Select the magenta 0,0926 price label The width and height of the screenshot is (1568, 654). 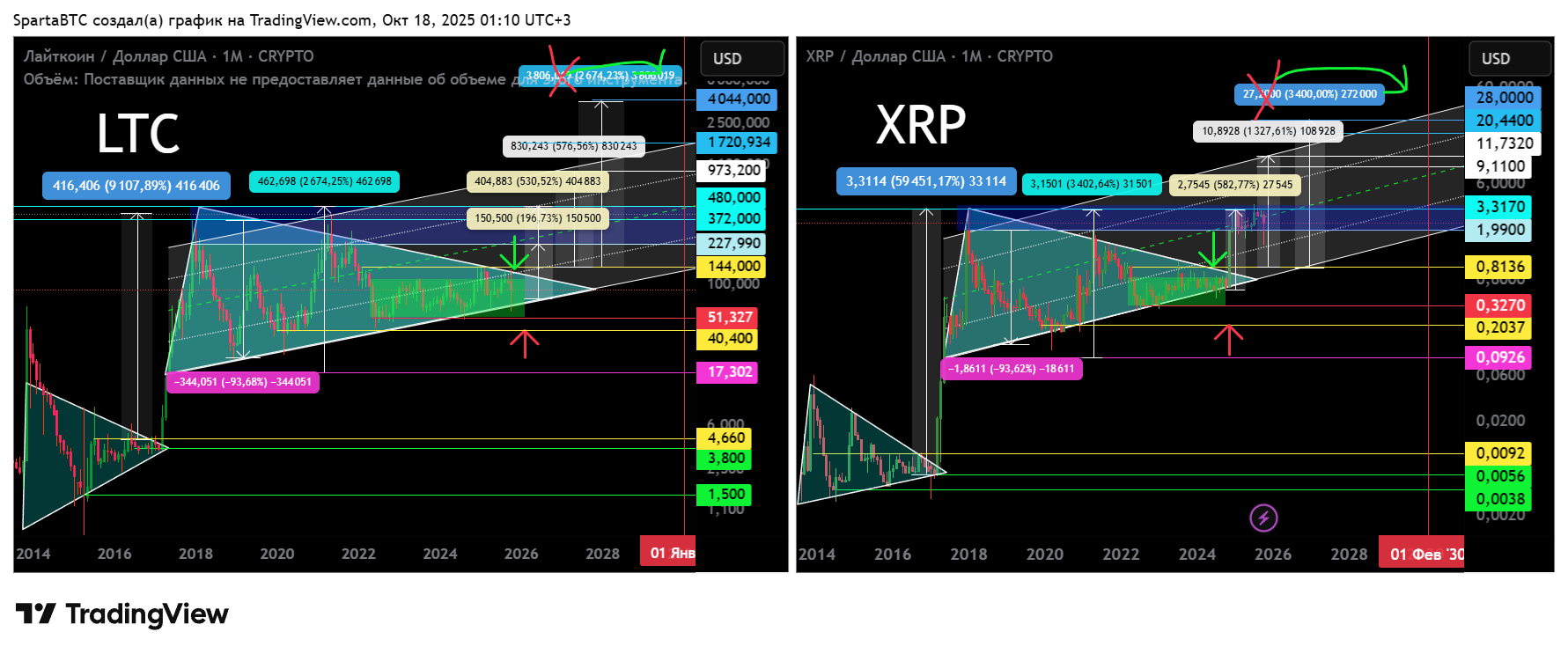pyautogui.click(x=1498, y=357)
